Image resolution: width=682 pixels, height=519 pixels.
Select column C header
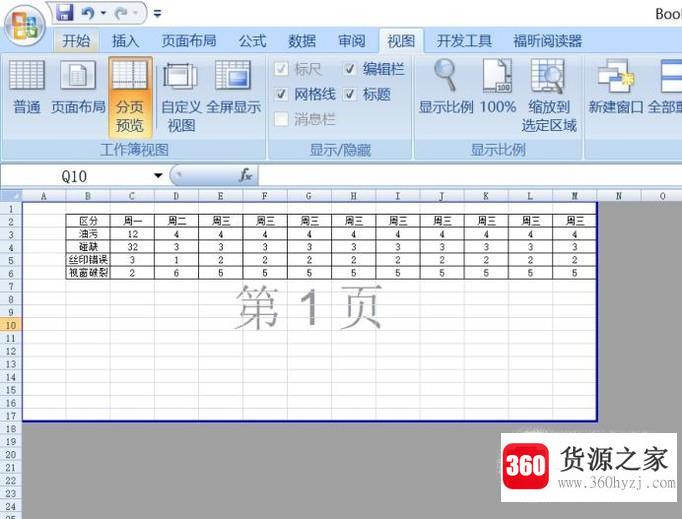coord(132,196)
